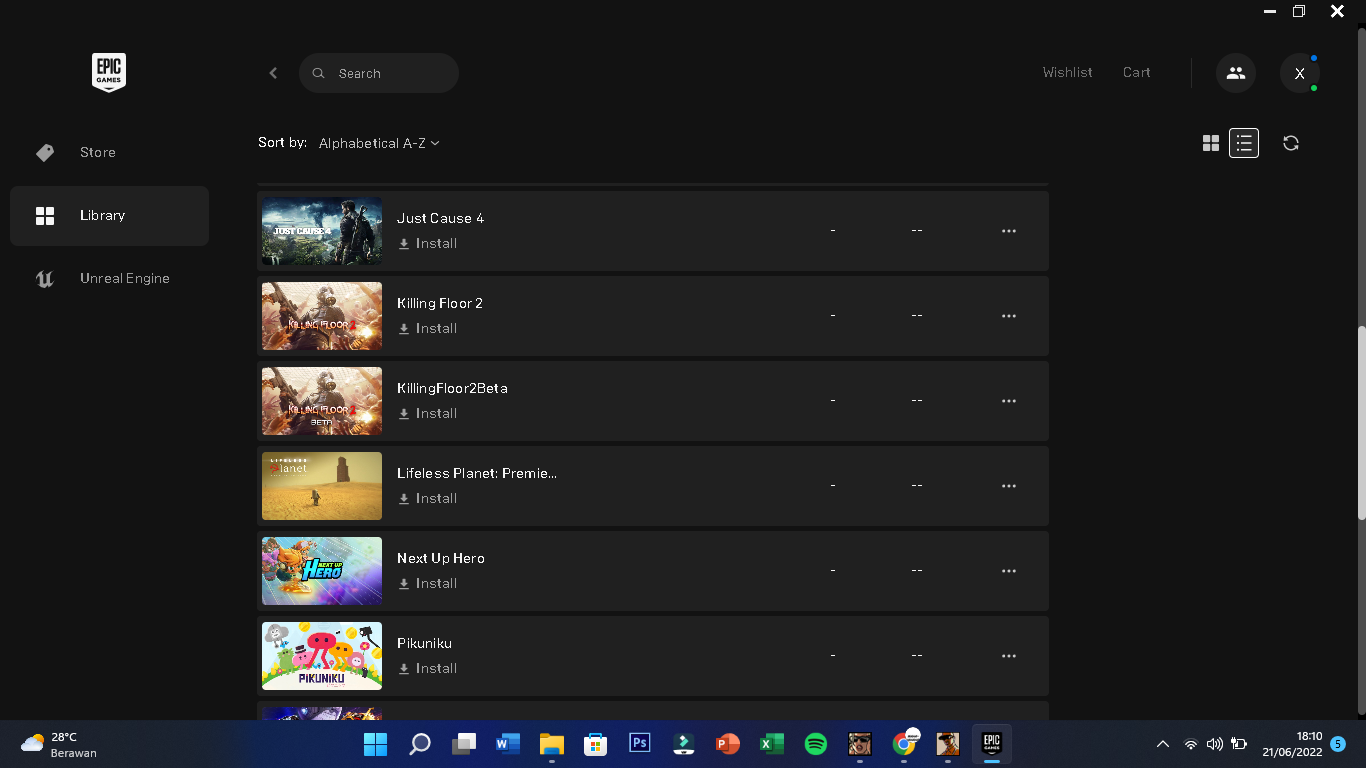Viewport: 1366px width, 768px height.
Task: Open Microsoft Store from taskbar
Action: click(596, 744)
